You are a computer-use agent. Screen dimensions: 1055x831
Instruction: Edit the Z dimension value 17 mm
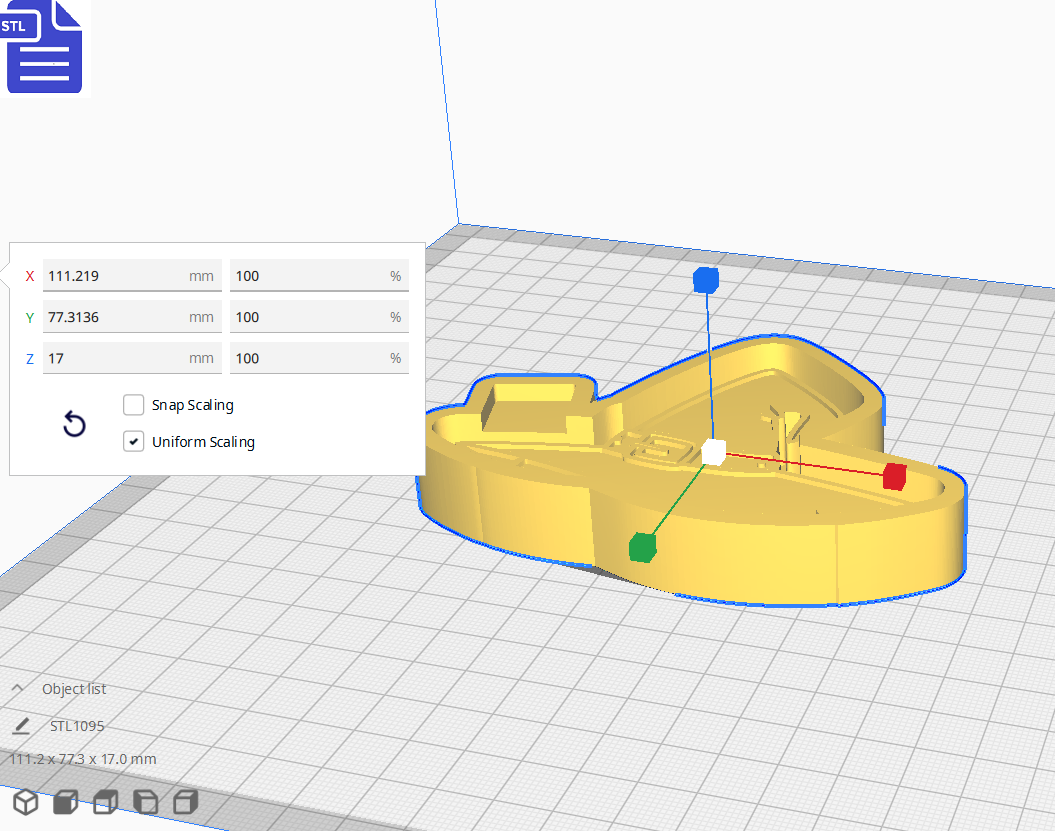[130, 357]
